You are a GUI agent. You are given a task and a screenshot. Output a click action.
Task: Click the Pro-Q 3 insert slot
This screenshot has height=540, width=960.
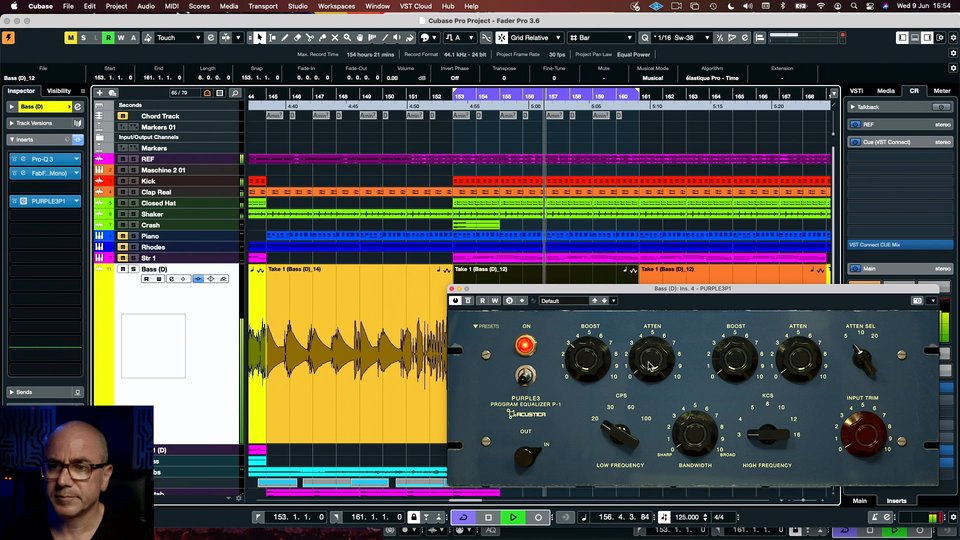pos(45,159)
